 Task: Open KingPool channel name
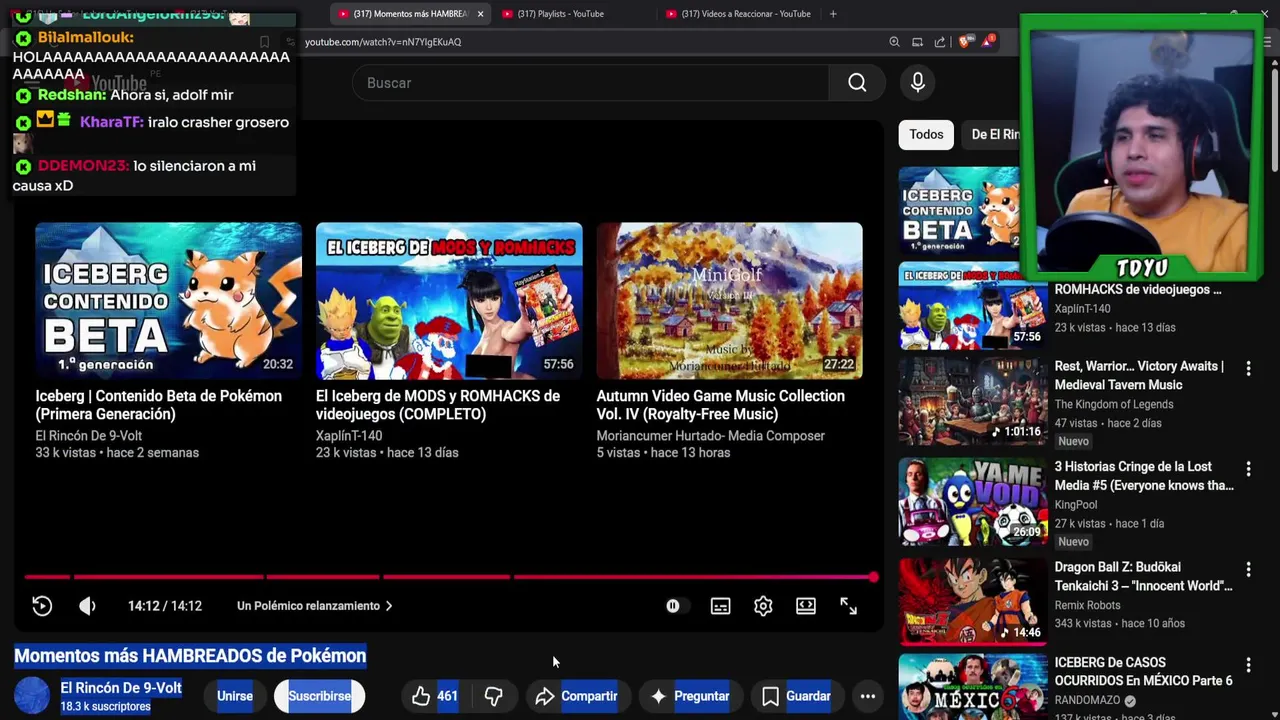pos(1076,505)
